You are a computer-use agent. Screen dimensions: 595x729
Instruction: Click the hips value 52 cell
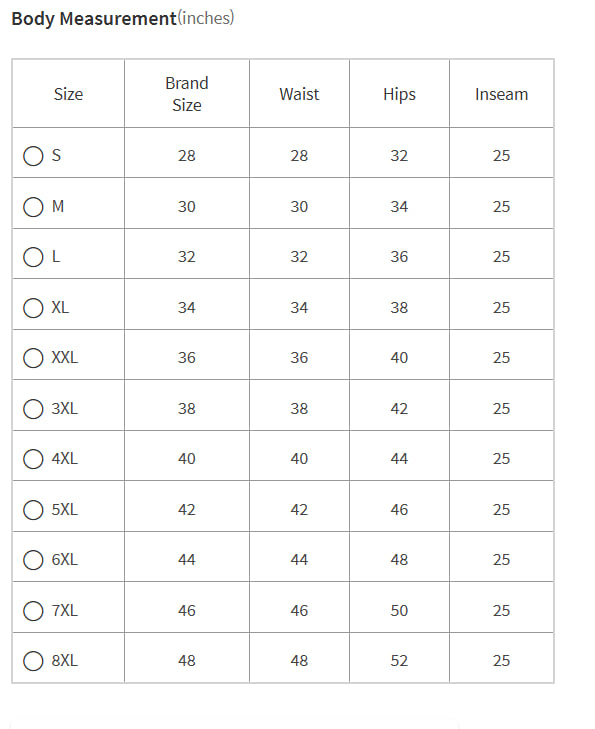399,658
